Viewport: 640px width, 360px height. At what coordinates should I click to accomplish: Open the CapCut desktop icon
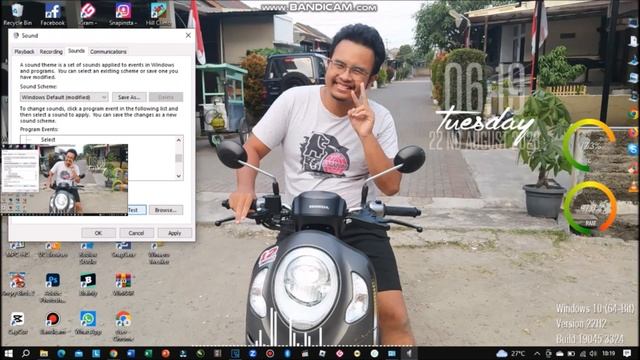tap(17, 323)
